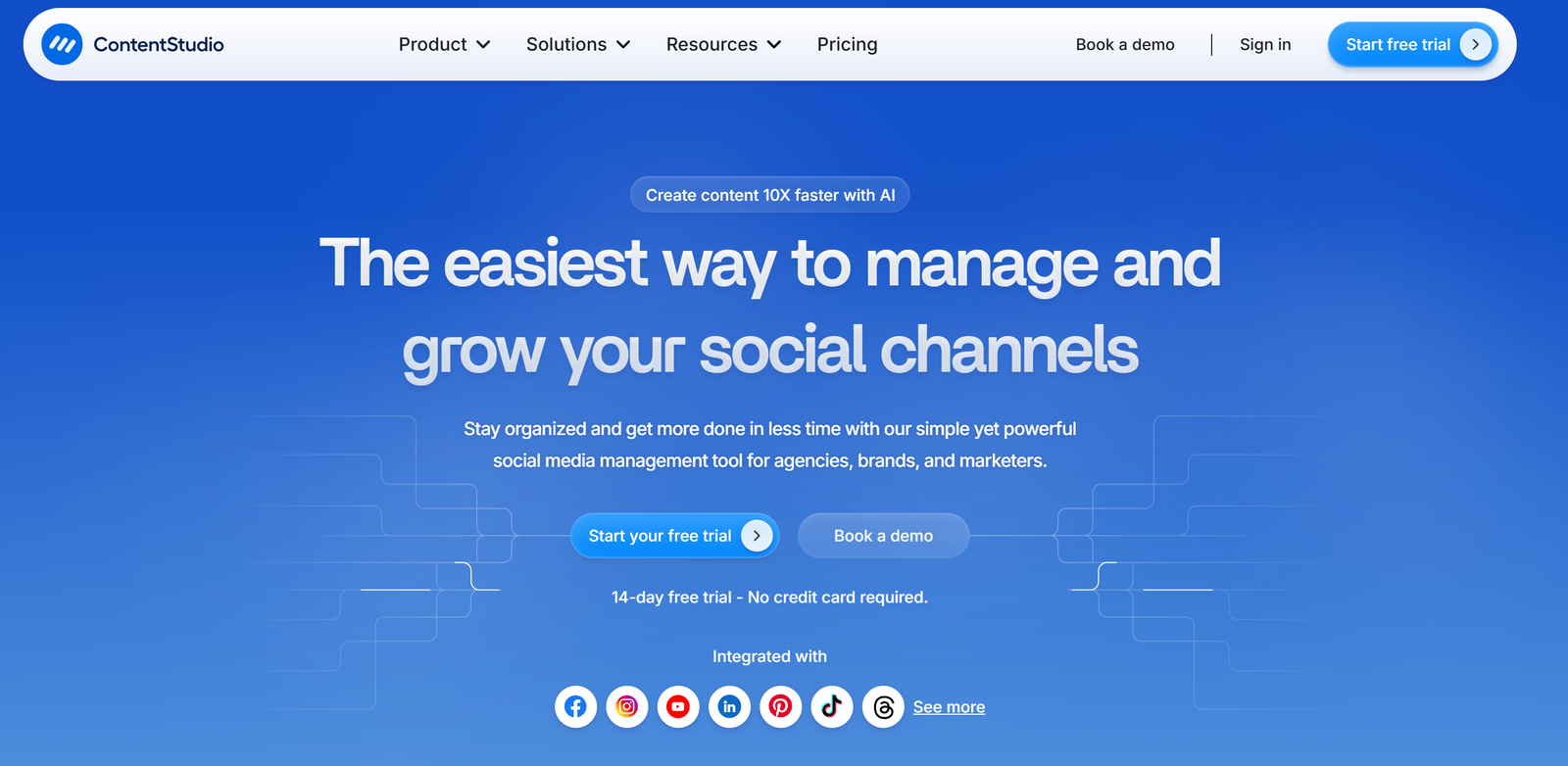Click the Start free trial header button

coord(1412,44)
